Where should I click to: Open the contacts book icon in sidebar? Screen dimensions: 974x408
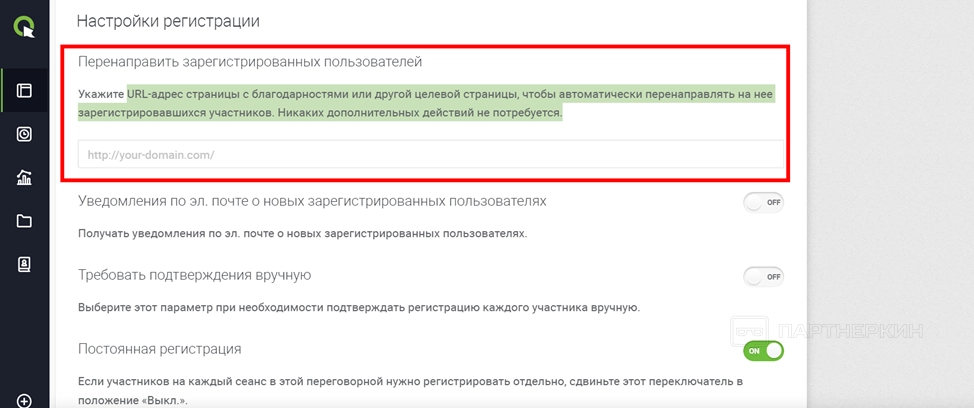coord(24,264)
